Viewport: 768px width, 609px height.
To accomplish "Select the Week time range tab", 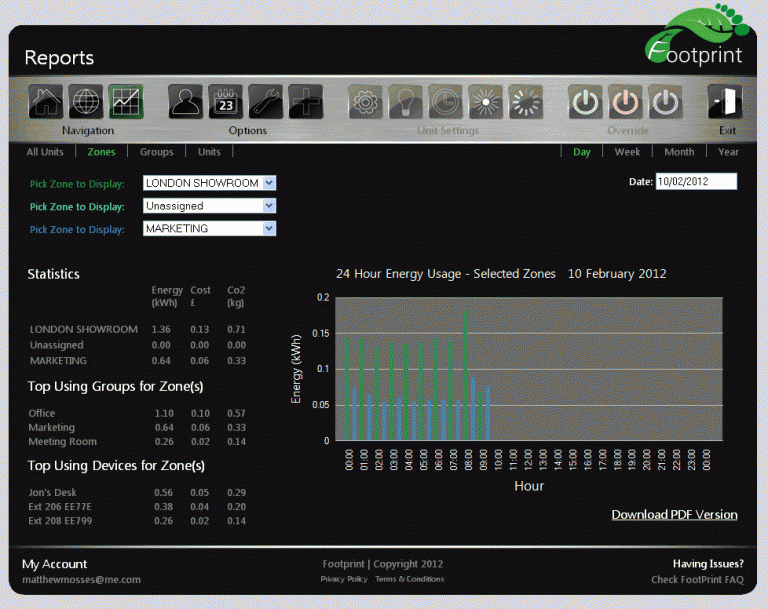I will pos(627,152).
